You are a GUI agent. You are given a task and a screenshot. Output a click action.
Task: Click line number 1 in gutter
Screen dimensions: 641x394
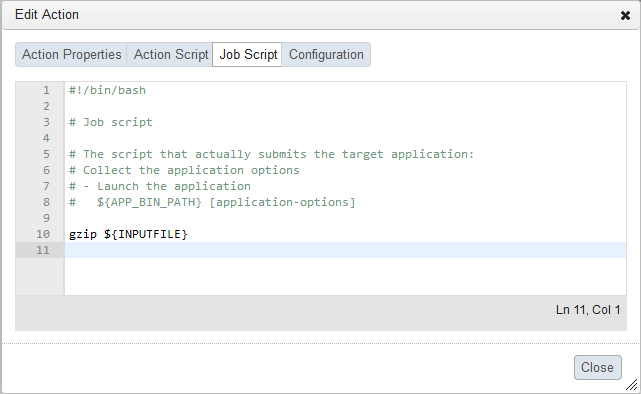tap(46, 90)
